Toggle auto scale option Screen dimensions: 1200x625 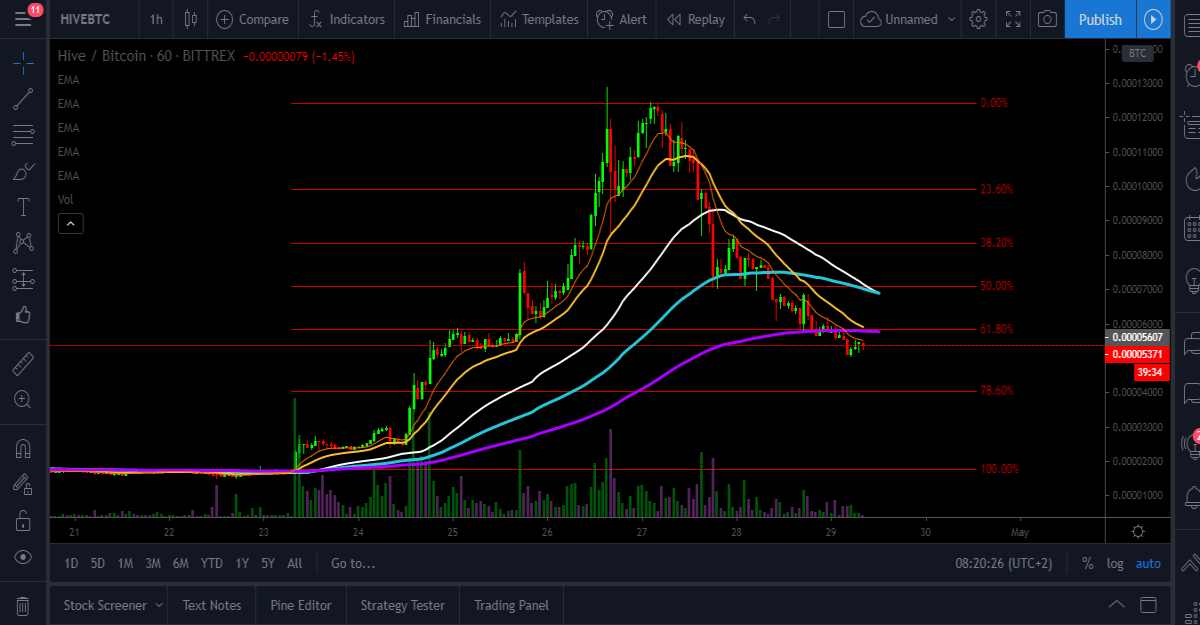click(x=1148, y=563)
